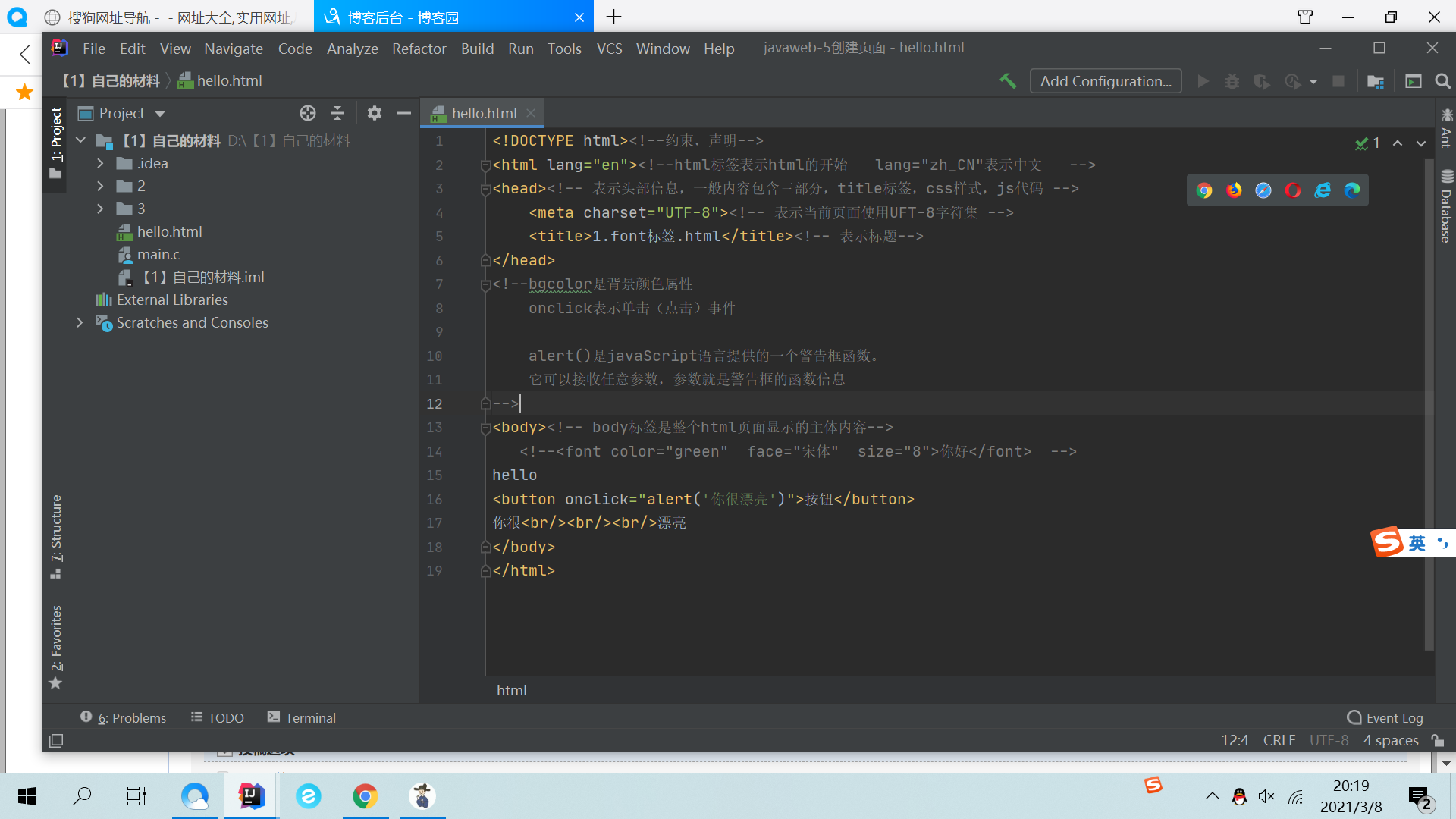The height and width of the screenshot is (819, 1456).
Task: Toggle read-only lock in status bar
Action: 1438,740
